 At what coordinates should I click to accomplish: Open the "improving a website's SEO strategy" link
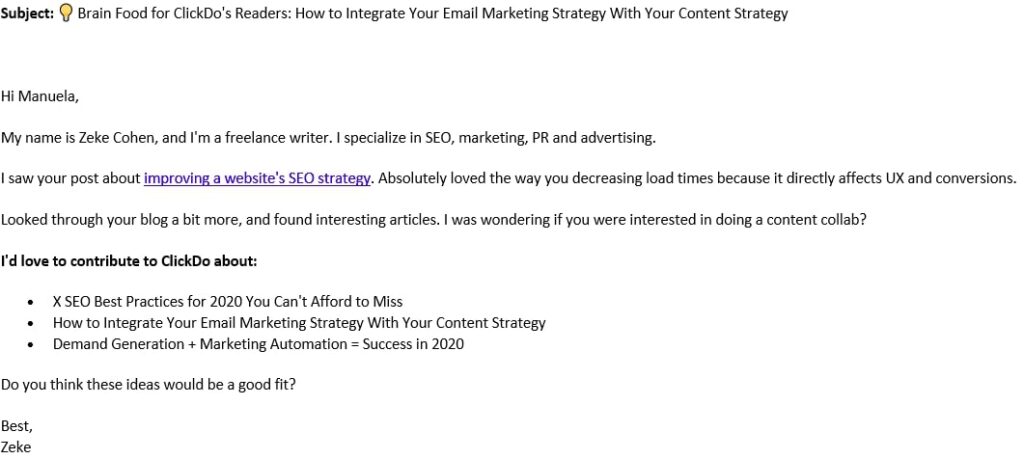click(257, 179)
